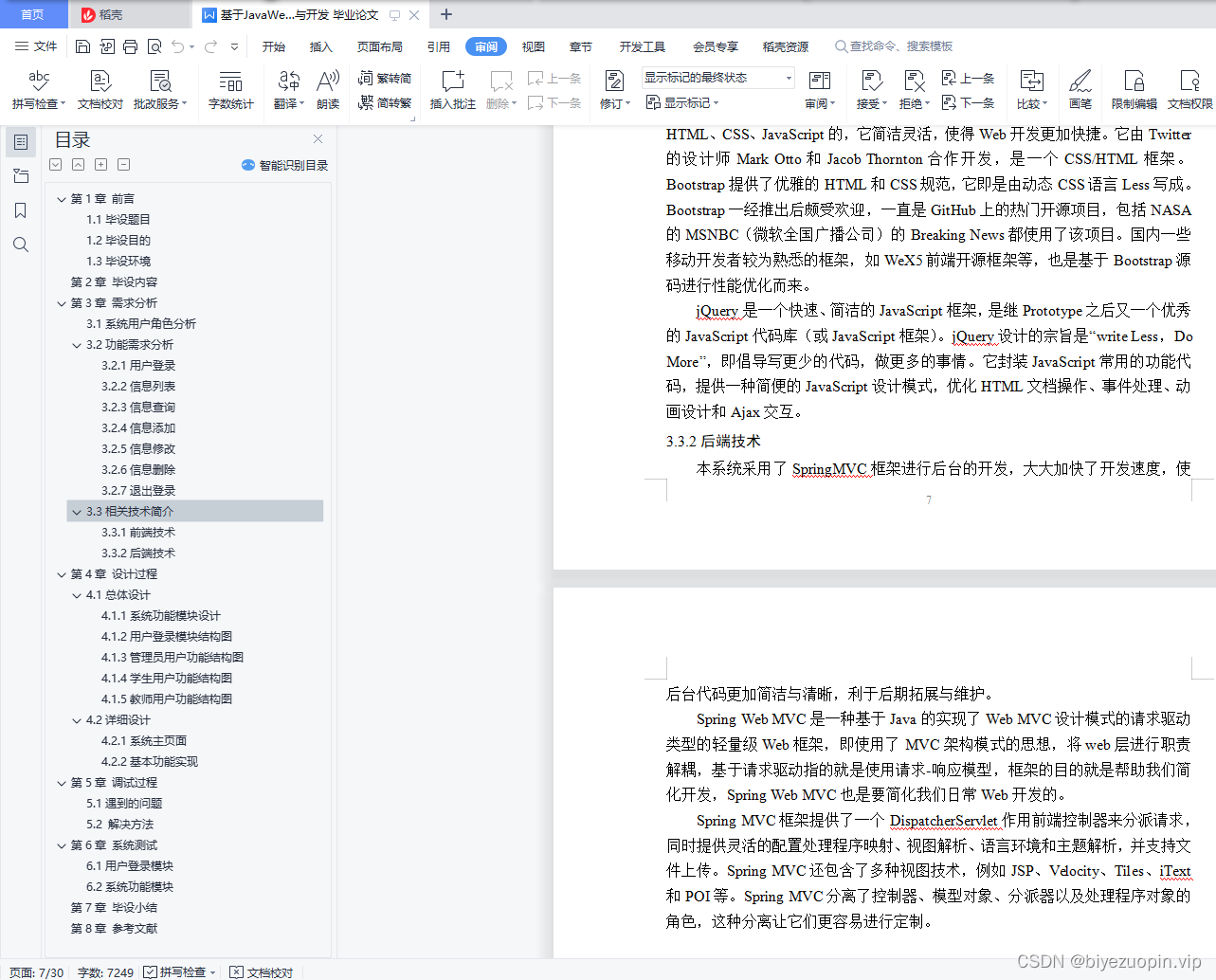Collapse 第 4 章 设计过程 node

point(62,574)
